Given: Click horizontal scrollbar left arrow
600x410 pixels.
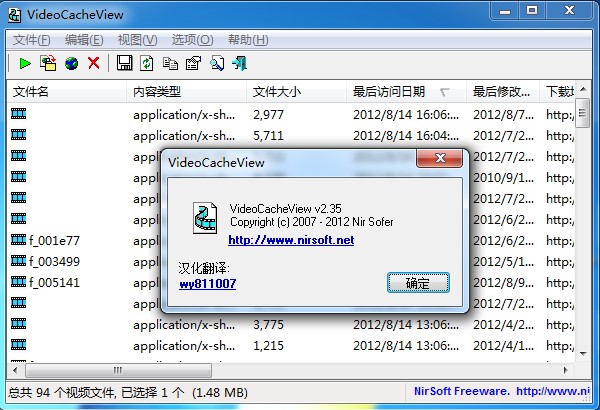Looking at the screenshot, I should pos(15,370).
